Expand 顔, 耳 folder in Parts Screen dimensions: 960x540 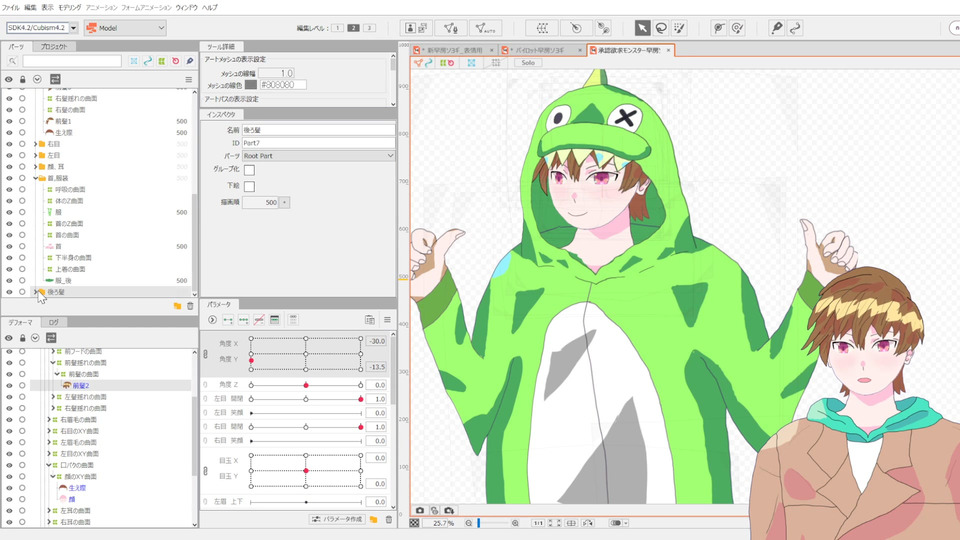click(35, 167)
